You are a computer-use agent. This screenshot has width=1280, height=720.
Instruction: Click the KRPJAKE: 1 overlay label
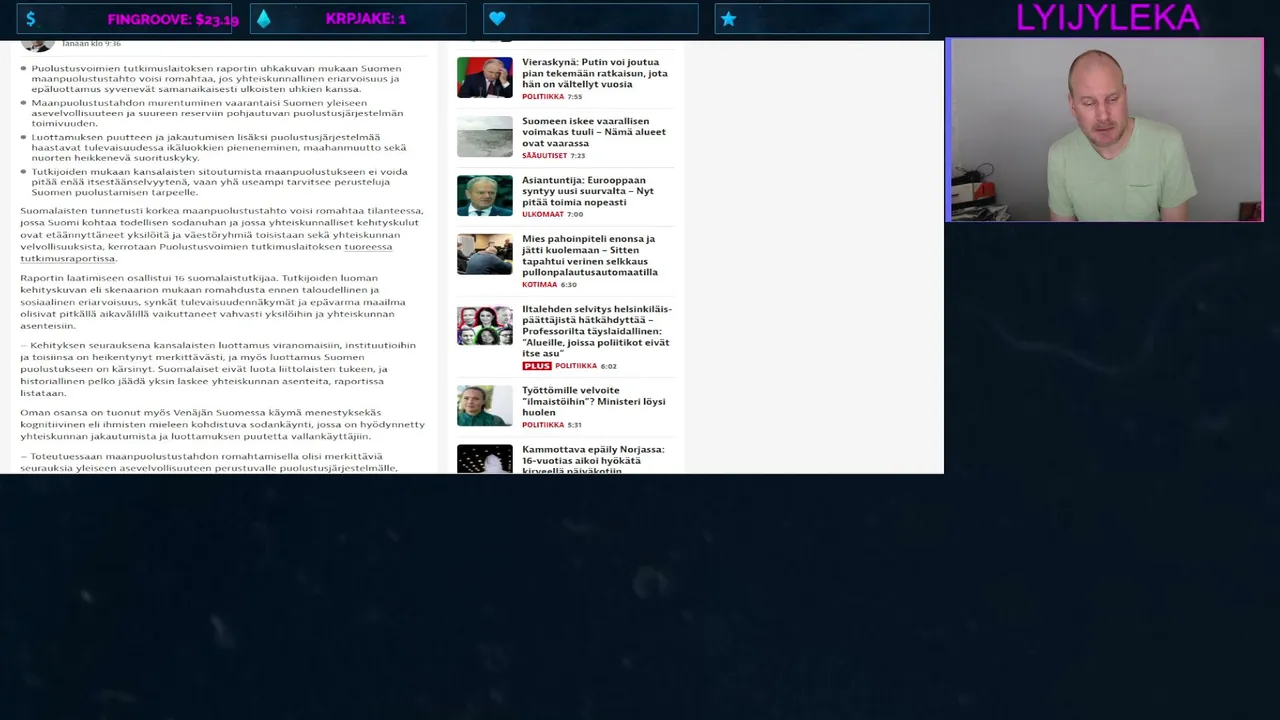tap(366, 19)
